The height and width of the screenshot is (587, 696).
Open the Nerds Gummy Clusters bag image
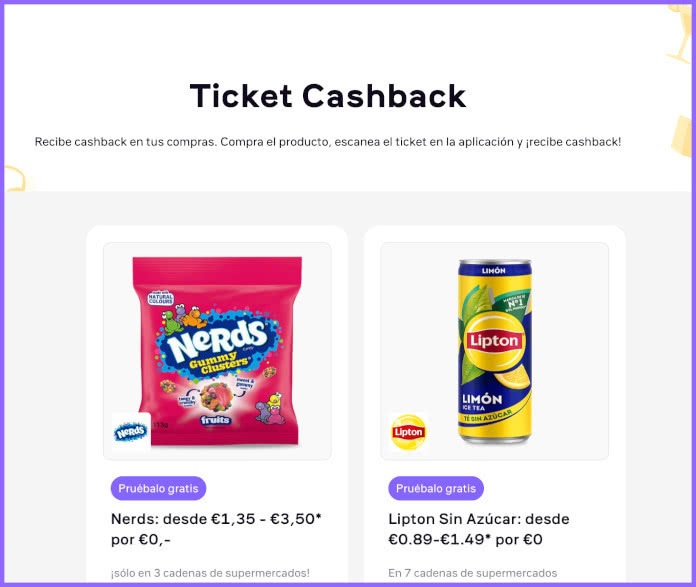tap(218, 351)
